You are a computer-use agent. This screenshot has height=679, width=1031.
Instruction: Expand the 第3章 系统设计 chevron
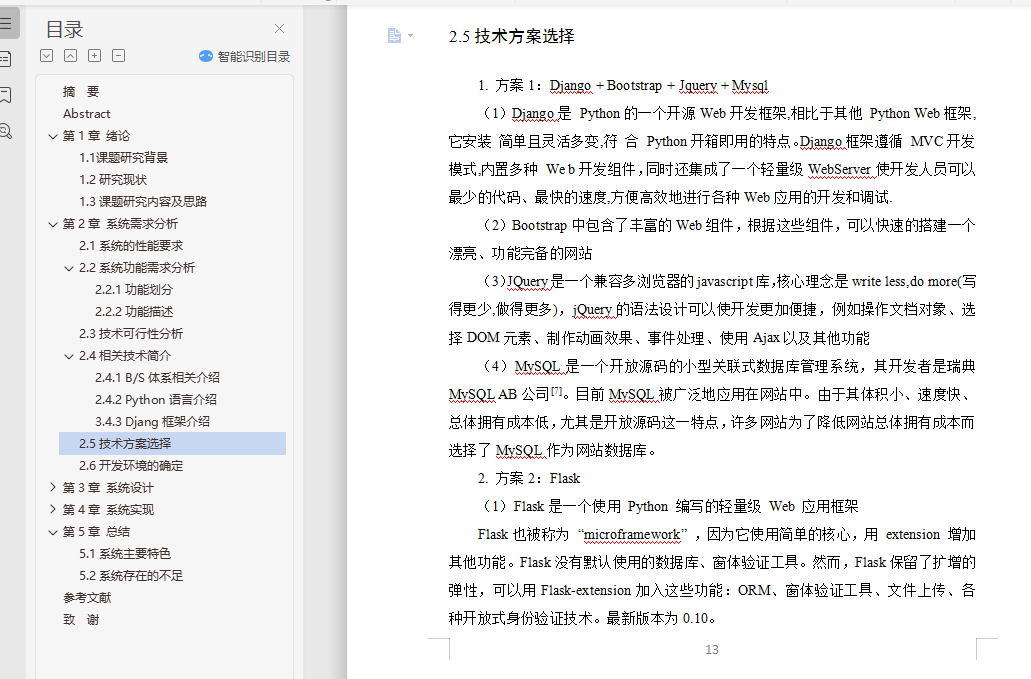click(53, 488)
